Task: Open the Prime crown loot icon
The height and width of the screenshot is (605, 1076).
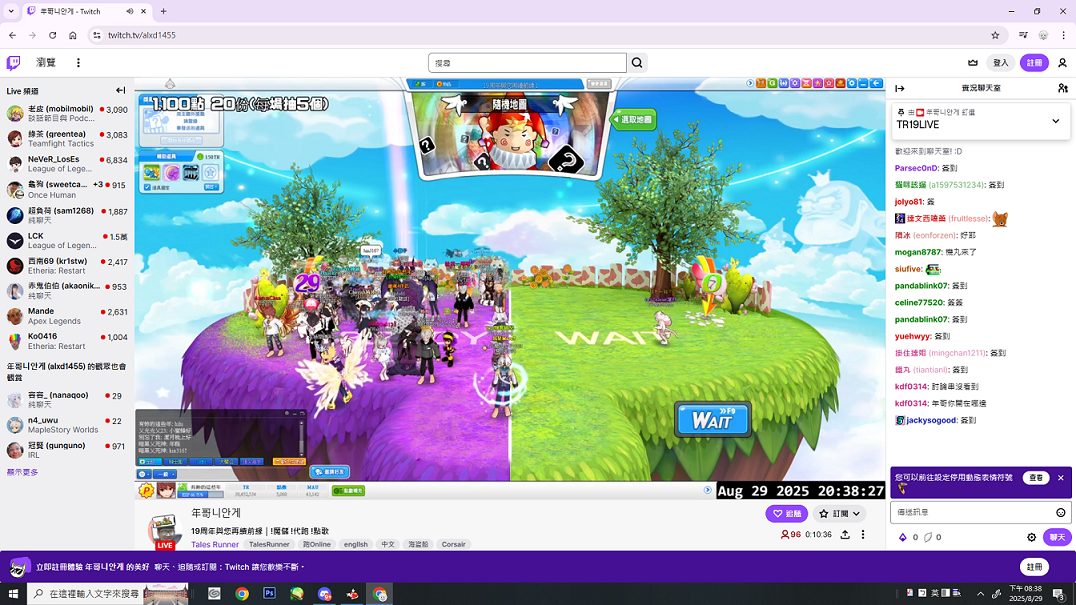Action: [973, 63]
